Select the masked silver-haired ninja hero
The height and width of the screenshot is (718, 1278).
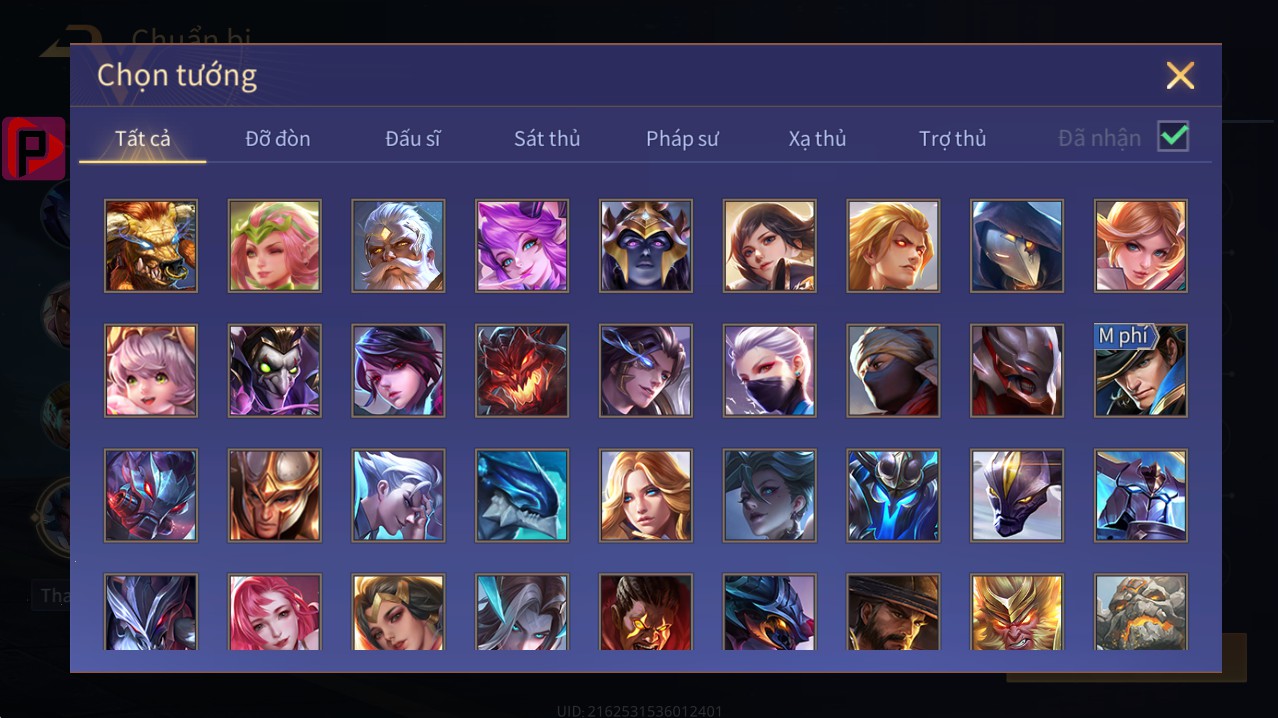770,371
